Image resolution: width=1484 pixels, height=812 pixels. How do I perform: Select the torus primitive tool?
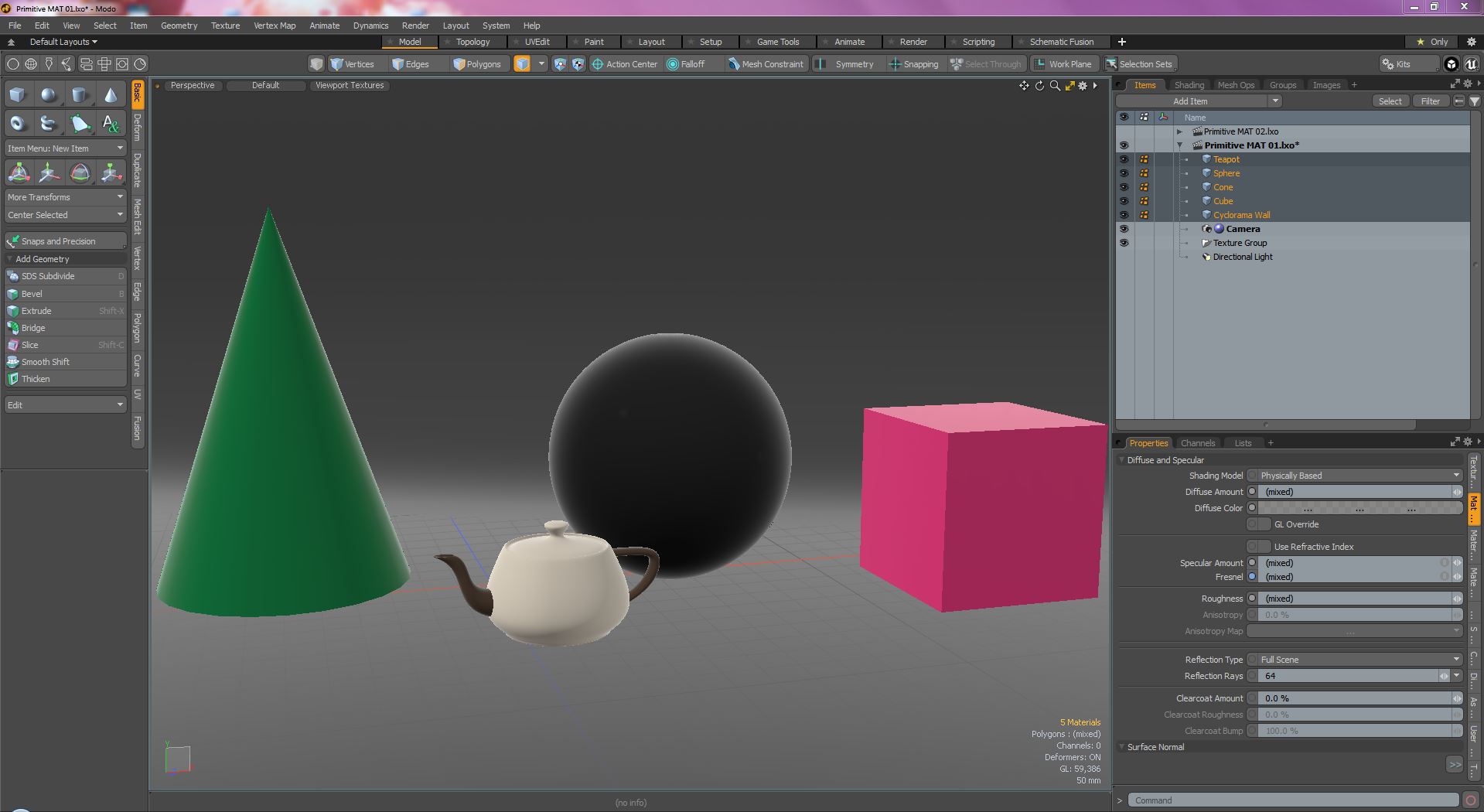click(18, 124)
